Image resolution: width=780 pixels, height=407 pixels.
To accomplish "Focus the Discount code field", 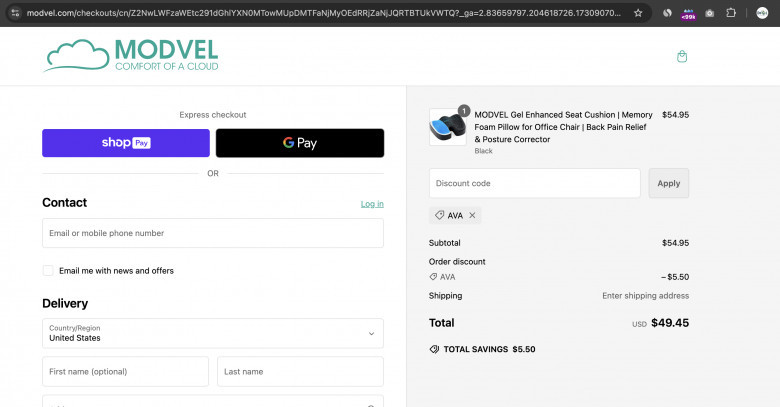I will pos(535,183).
